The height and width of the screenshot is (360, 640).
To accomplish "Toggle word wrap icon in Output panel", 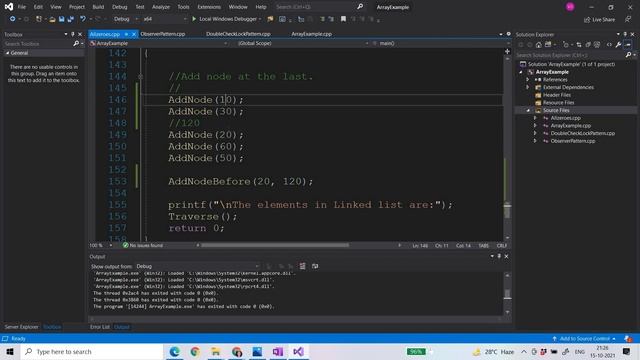I will coord(315,266).
